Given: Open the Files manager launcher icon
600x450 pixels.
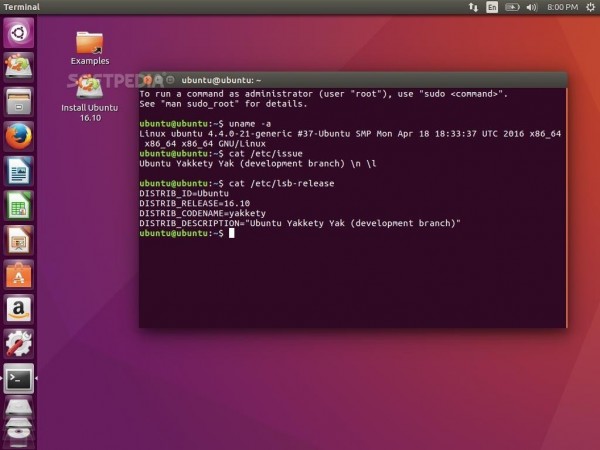Looking at the screenshot, I should tap(18, 101).
